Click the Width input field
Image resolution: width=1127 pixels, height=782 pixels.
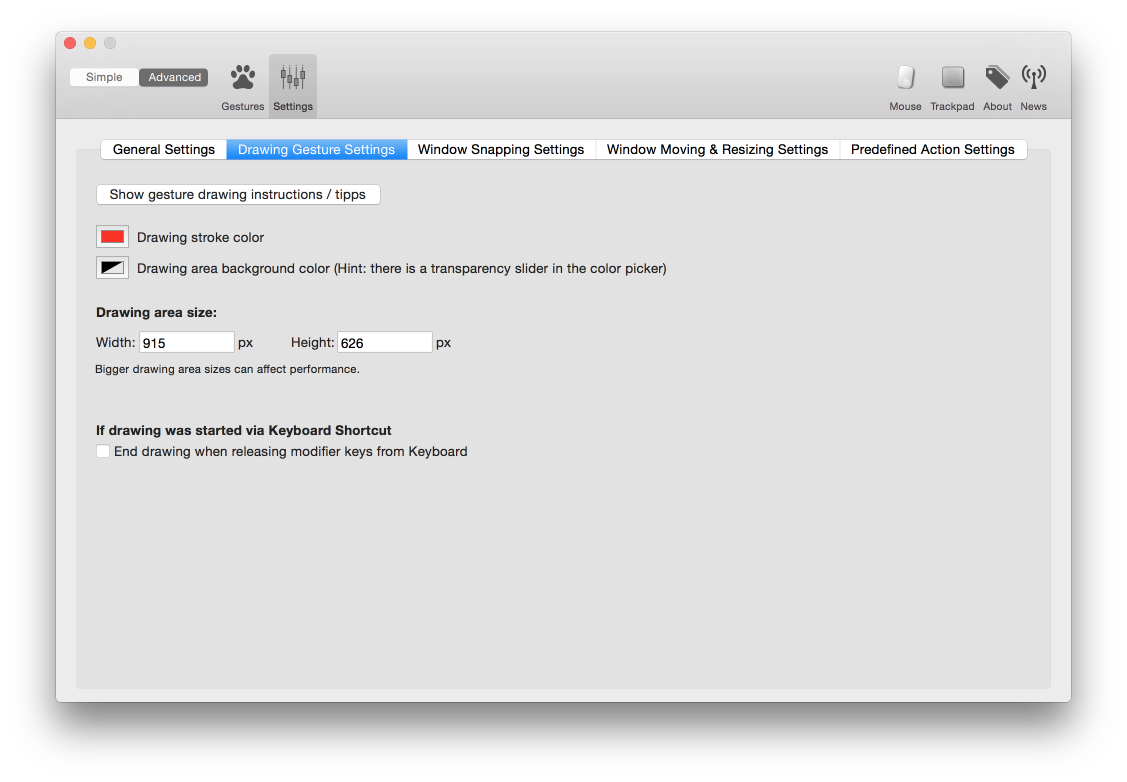pos(187,342)
